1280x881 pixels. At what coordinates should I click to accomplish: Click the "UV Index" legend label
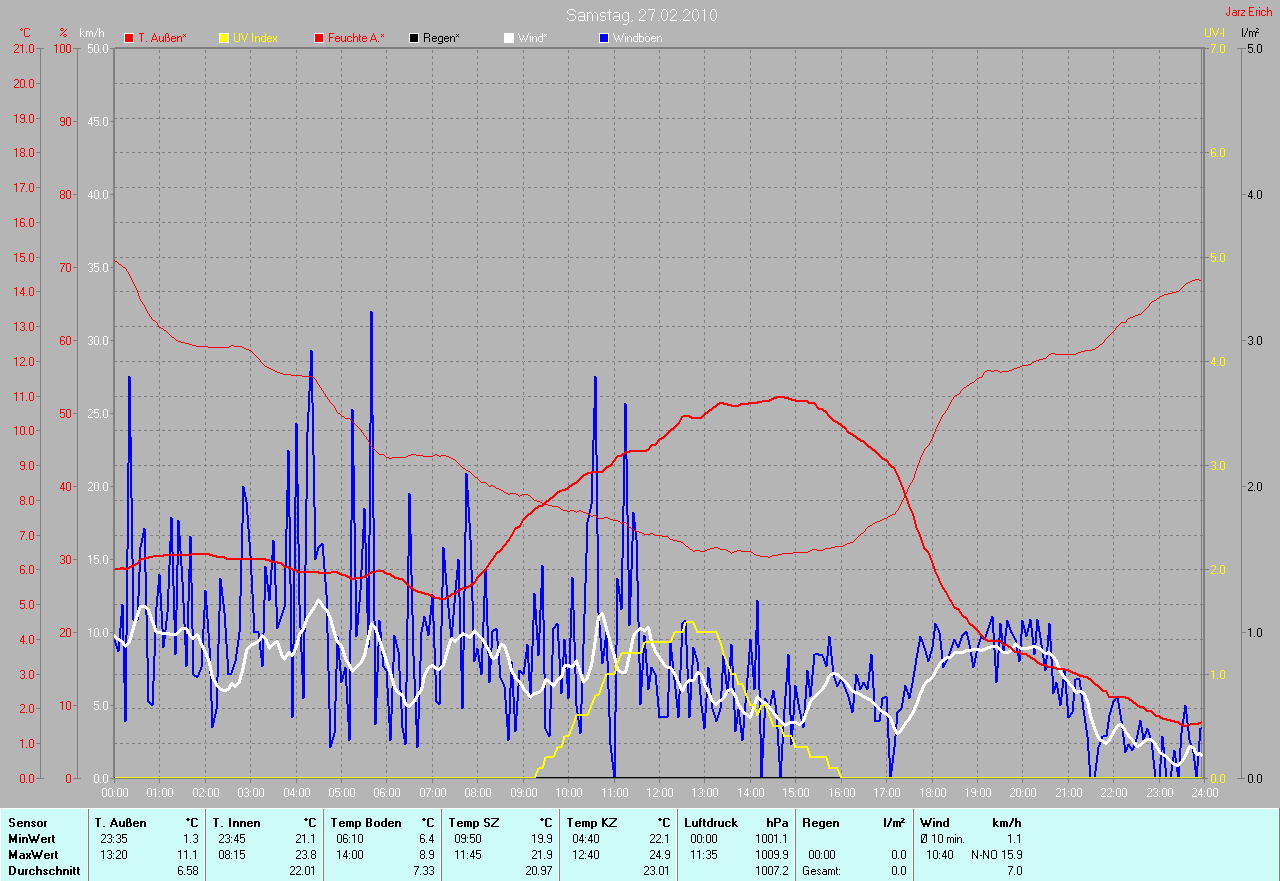pyautogui.click(x=255, y=38)
